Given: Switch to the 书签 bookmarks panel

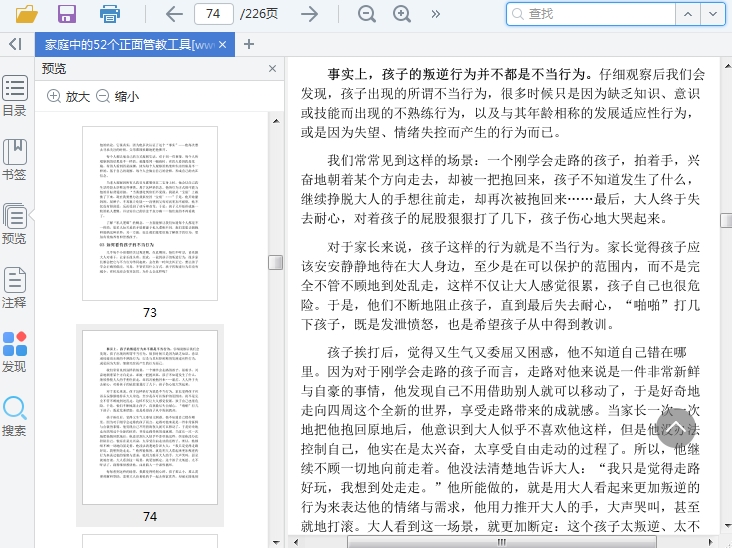Looking at the screenshot, I should coord(14,160).
